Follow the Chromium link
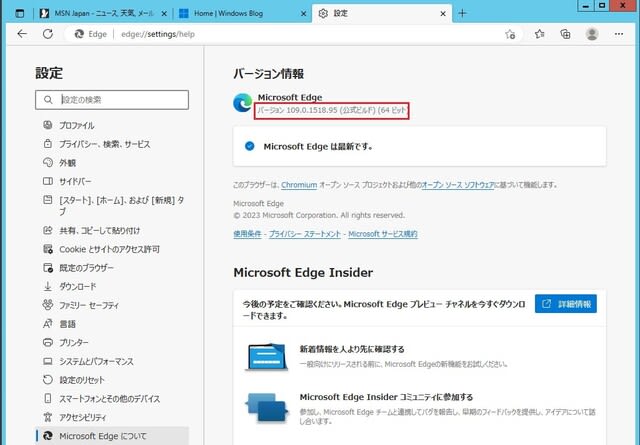 point(299,185)
